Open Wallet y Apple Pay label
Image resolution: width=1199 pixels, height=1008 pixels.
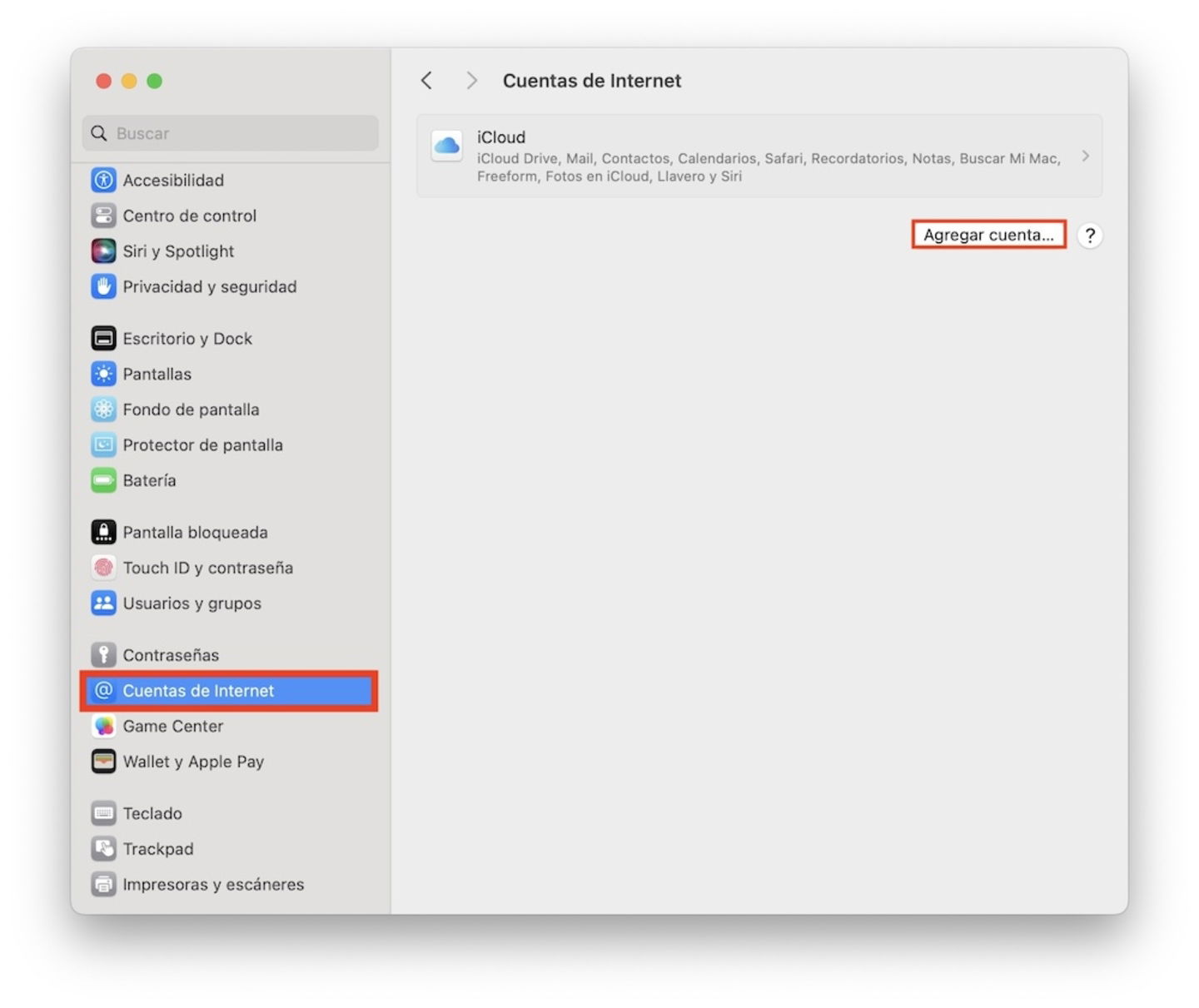193,762
